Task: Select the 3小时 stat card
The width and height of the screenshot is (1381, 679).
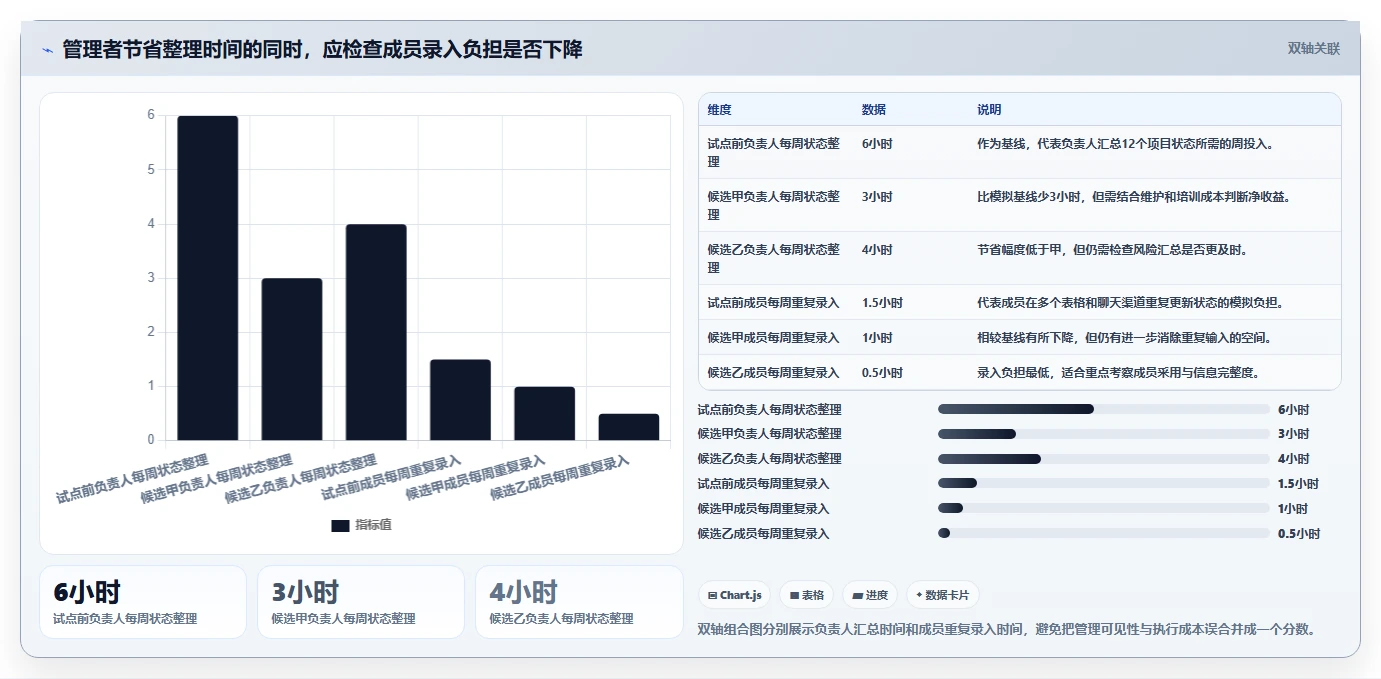Action: click(361, 602)
